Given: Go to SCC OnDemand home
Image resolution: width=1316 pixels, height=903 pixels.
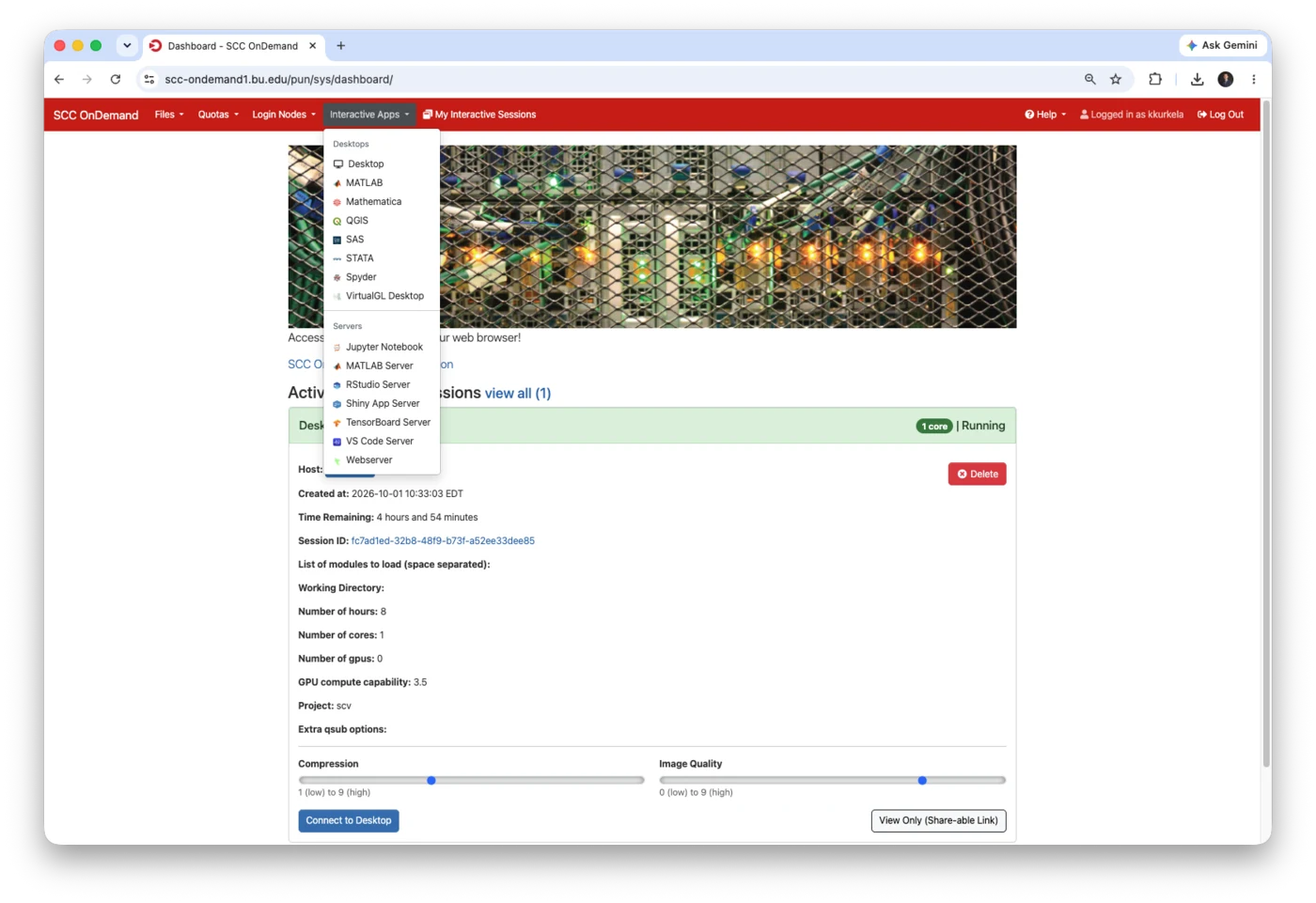Looking at the screenshot, I should point(96,115).
